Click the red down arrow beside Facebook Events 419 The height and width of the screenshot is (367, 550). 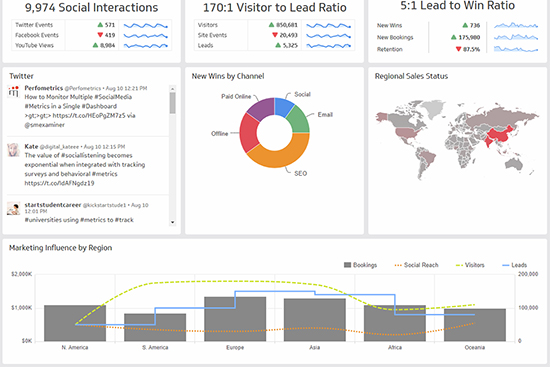coord(100,35)
